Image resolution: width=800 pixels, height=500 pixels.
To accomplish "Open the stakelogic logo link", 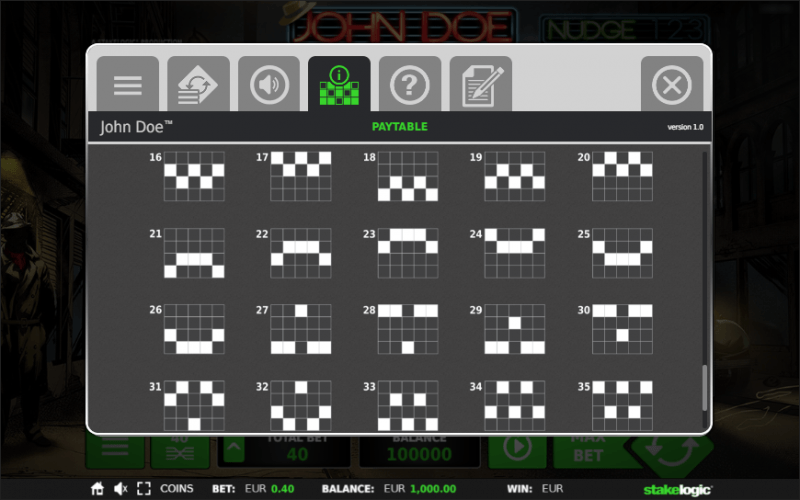I will point(678,490).
